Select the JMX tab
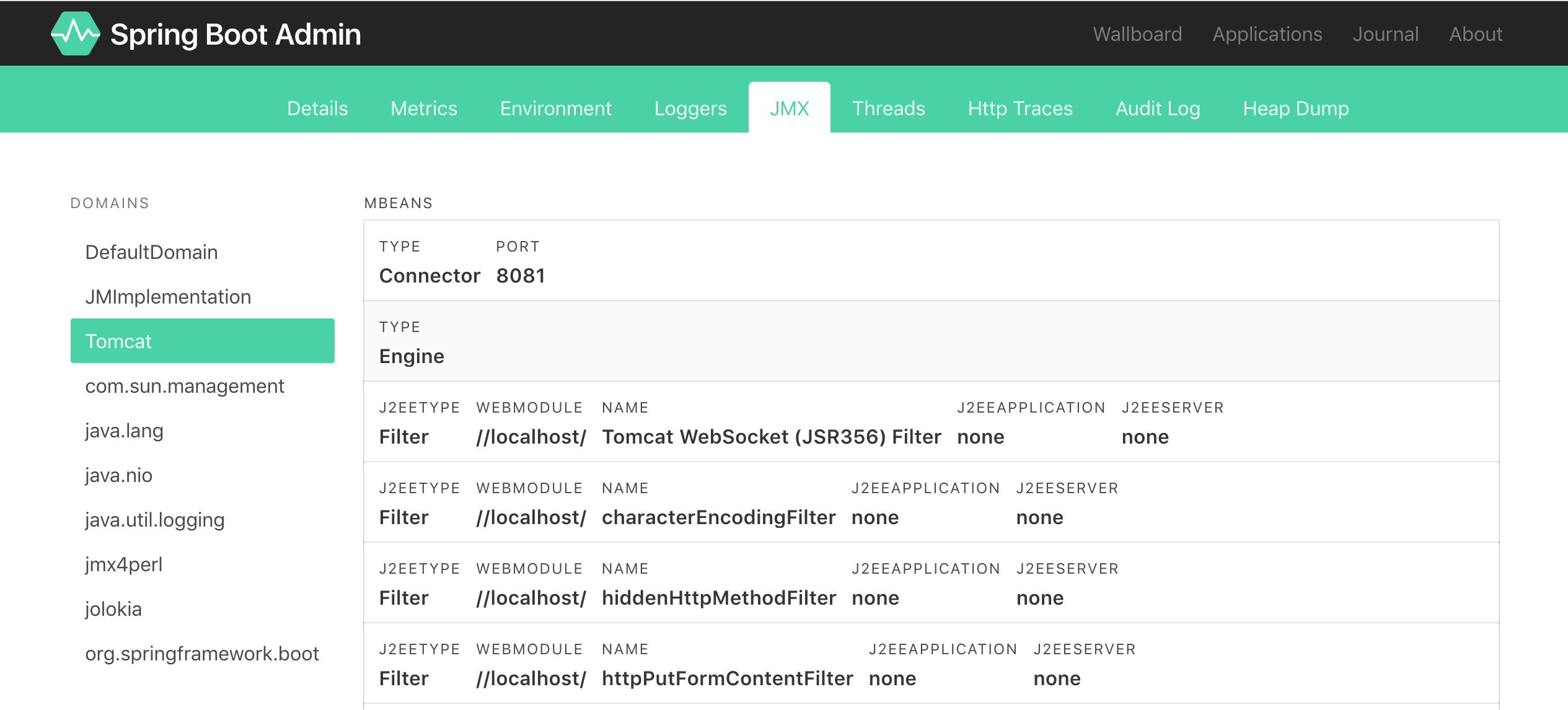1568x710 pixels. (x=790, y=108)
